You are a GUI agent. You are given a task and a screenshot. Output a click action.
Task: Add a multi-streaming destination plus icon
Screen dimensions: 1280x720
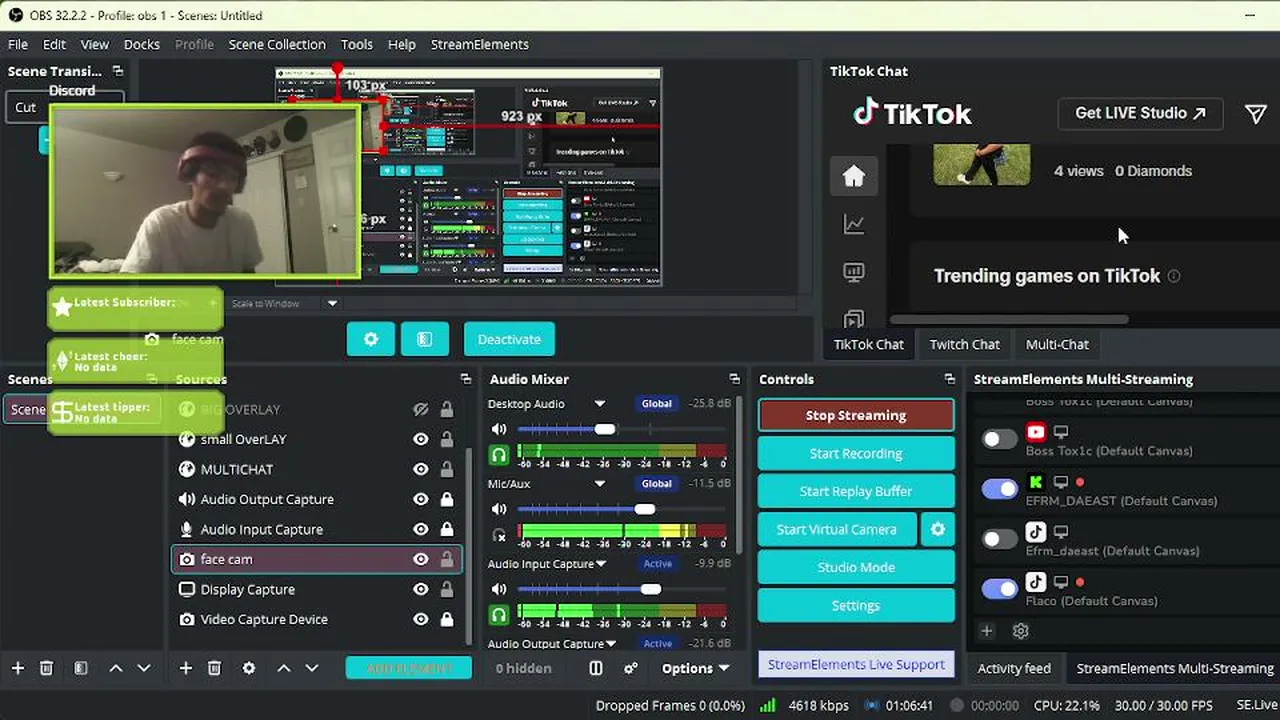[986, 631]
